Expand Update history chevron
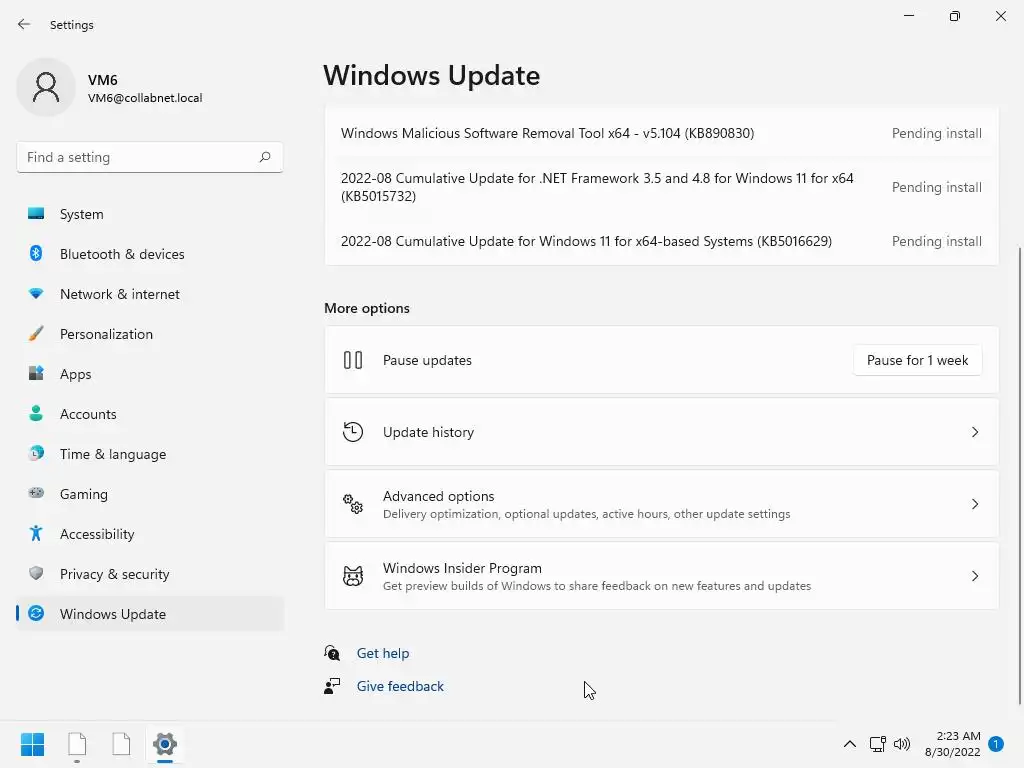Screen dimensions: 1024x768 coord(975,432)
